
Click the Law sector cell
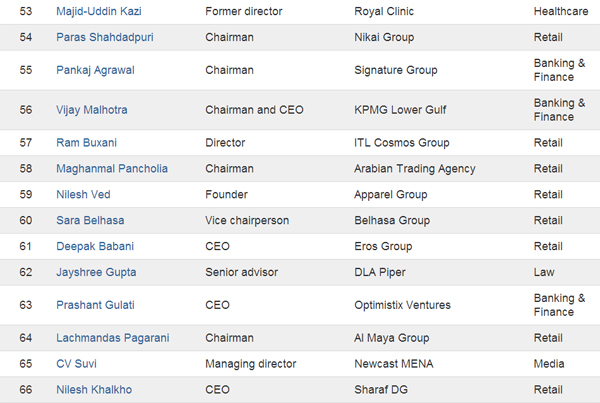[544, 272]
